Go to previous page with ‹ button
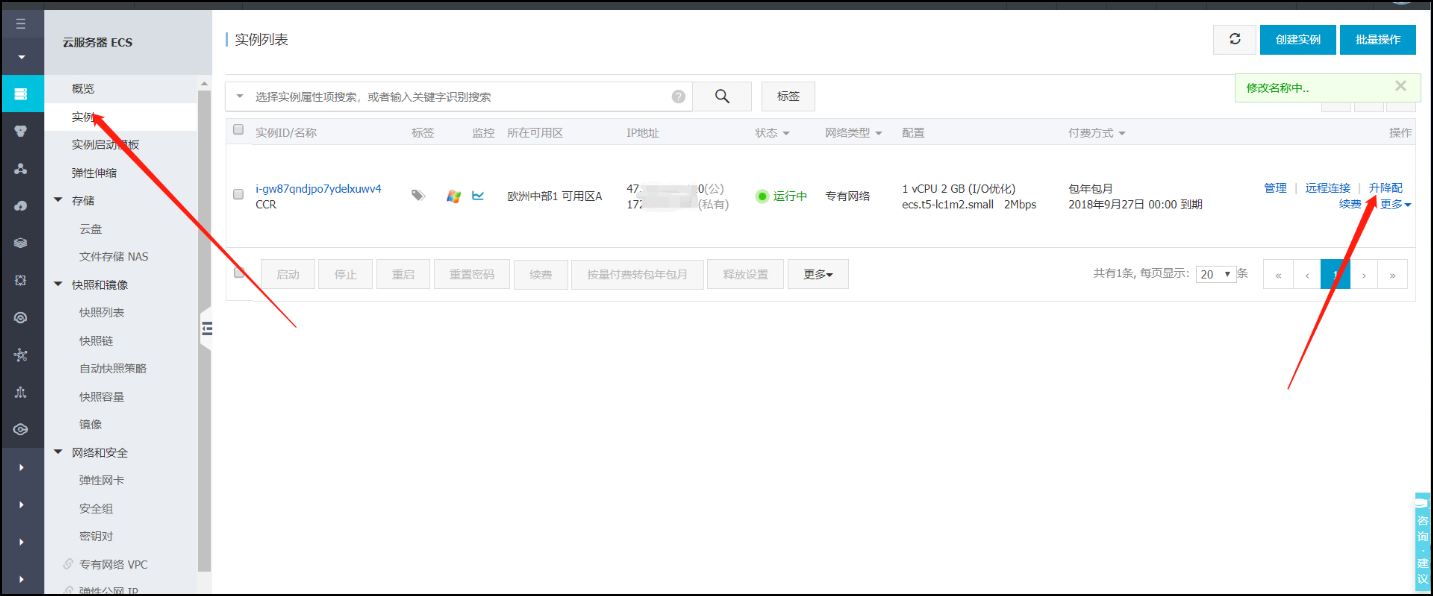This screenshot has width=1433, height=596. (1307, 274)
